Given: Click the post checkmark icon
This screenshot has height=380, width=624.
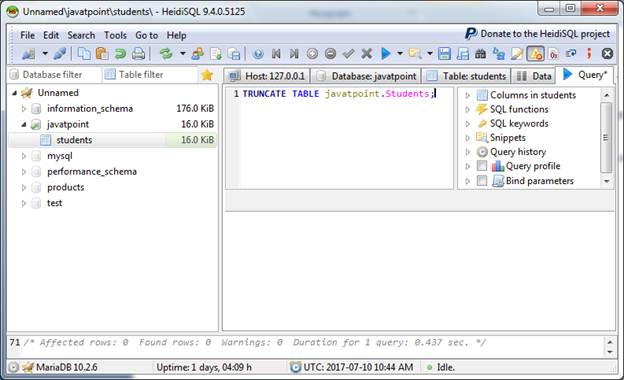Looking at the screenshot, I should [349, 53].
